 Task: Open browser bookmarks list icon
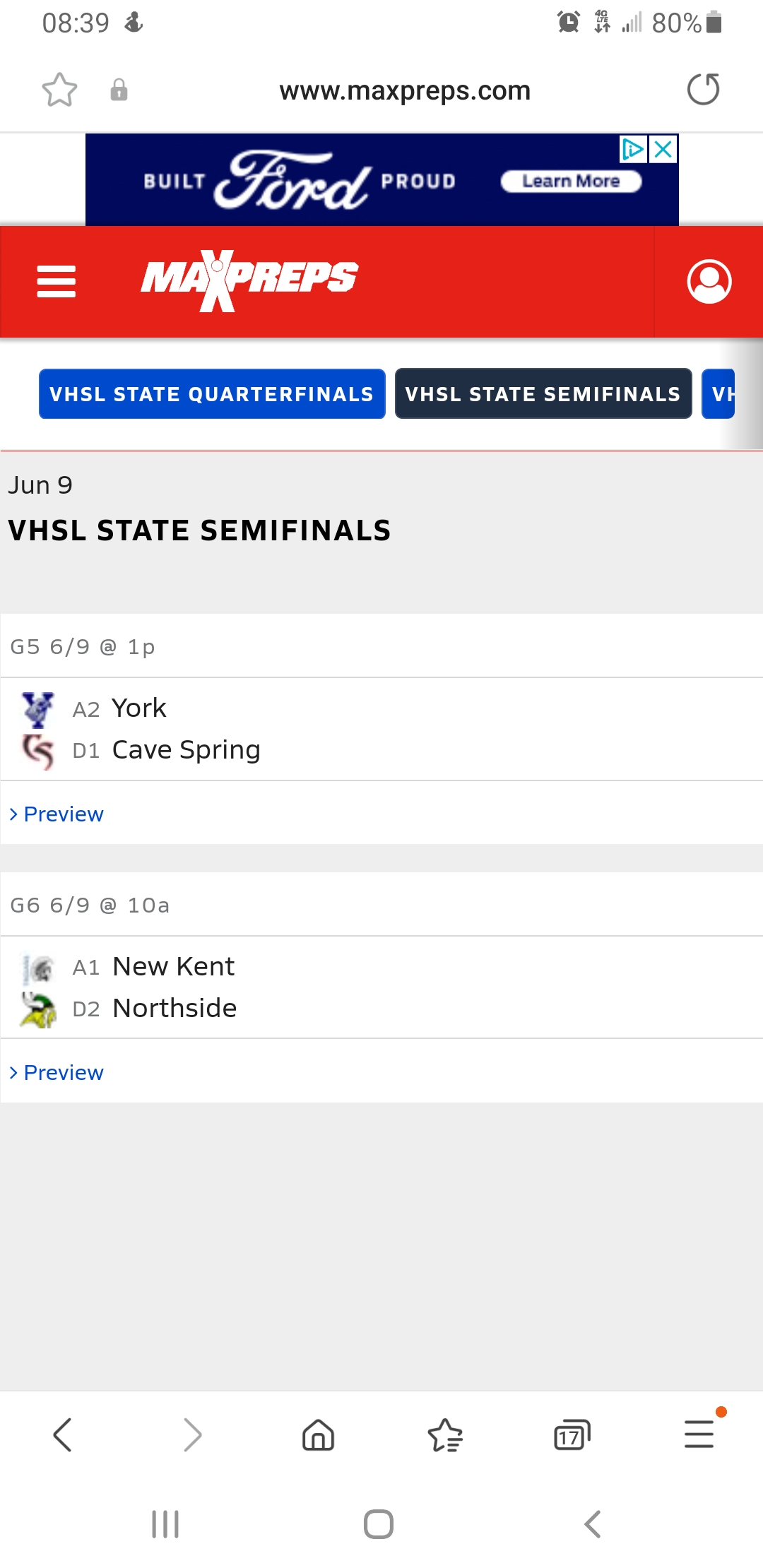[445, 1435]
